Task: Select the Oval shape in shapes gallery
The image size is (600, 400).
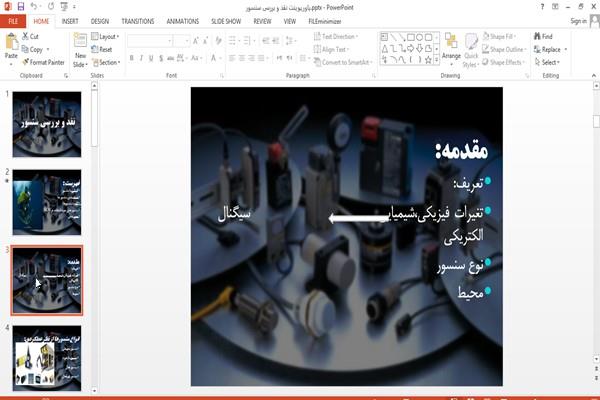Action: pos(419,37)
